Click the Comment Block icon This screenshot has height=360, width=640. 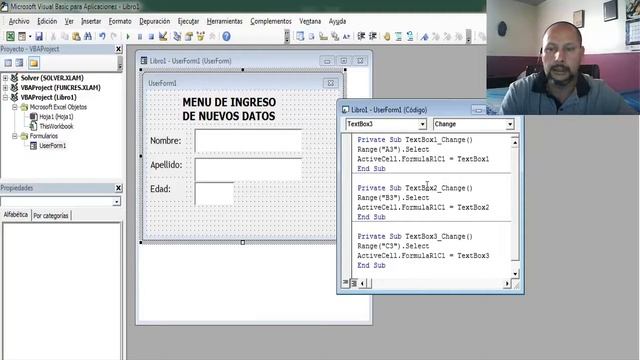click(x=398, y=36)
